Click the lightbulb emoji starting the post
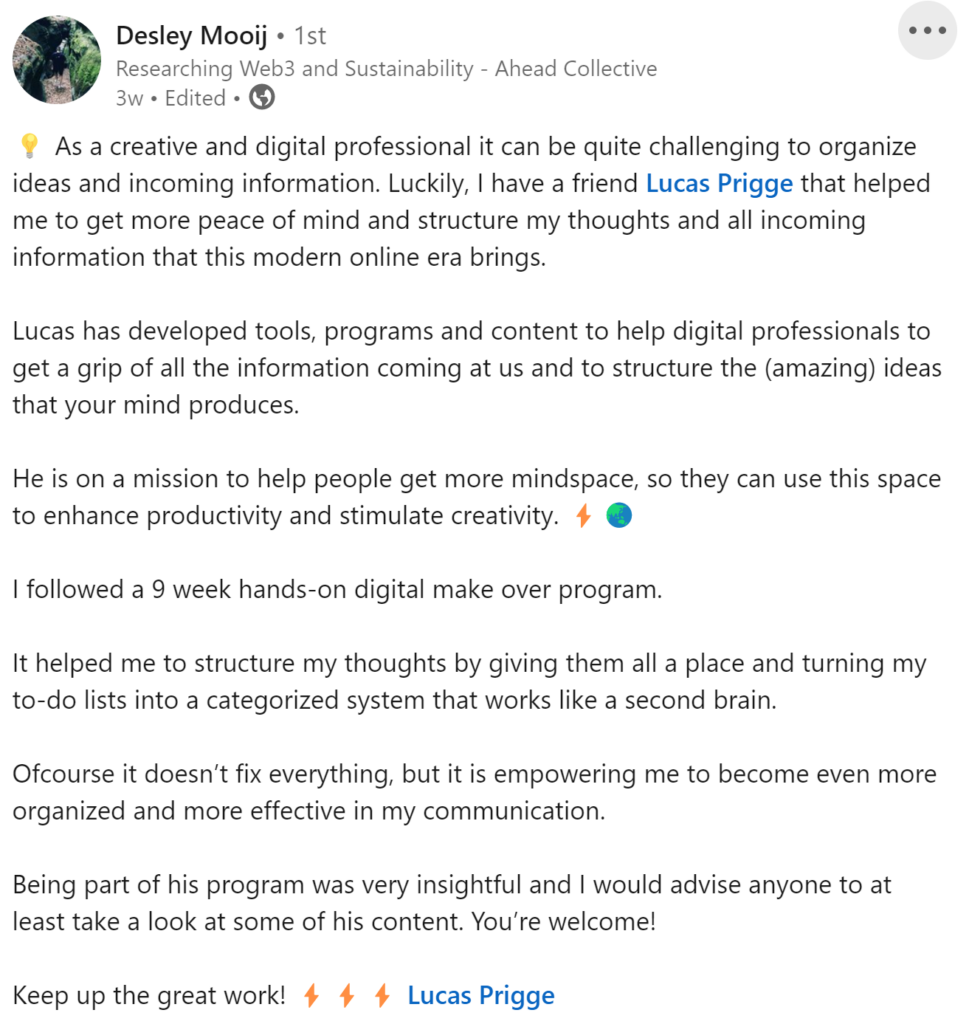Viewport: 969px width, 1024px height. point(29,146)
